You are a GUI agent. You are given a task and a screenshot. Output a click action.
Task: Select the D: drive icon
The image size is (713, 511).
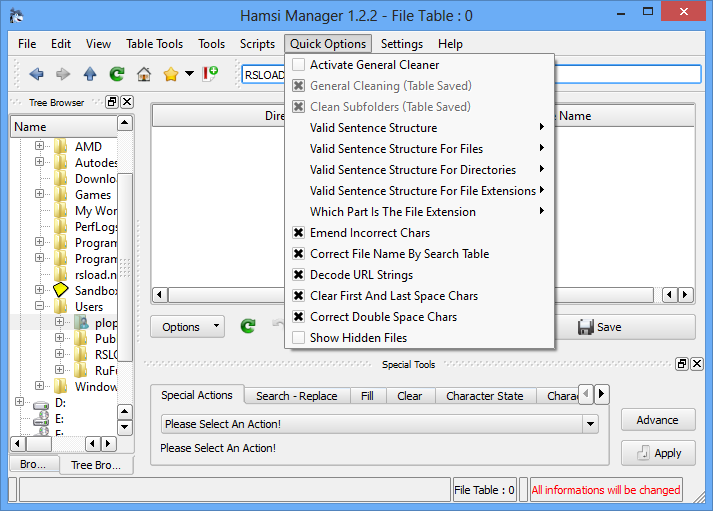coord(41,403)
